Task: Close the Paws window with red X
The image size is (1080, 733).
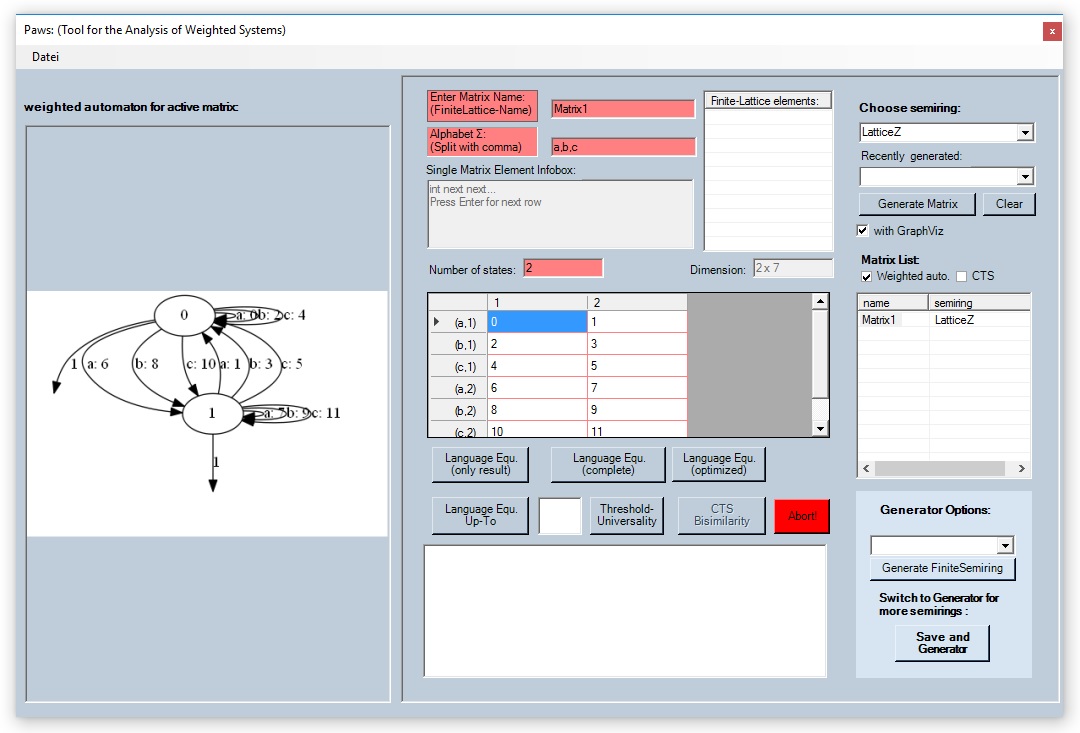Action: 1051,31
